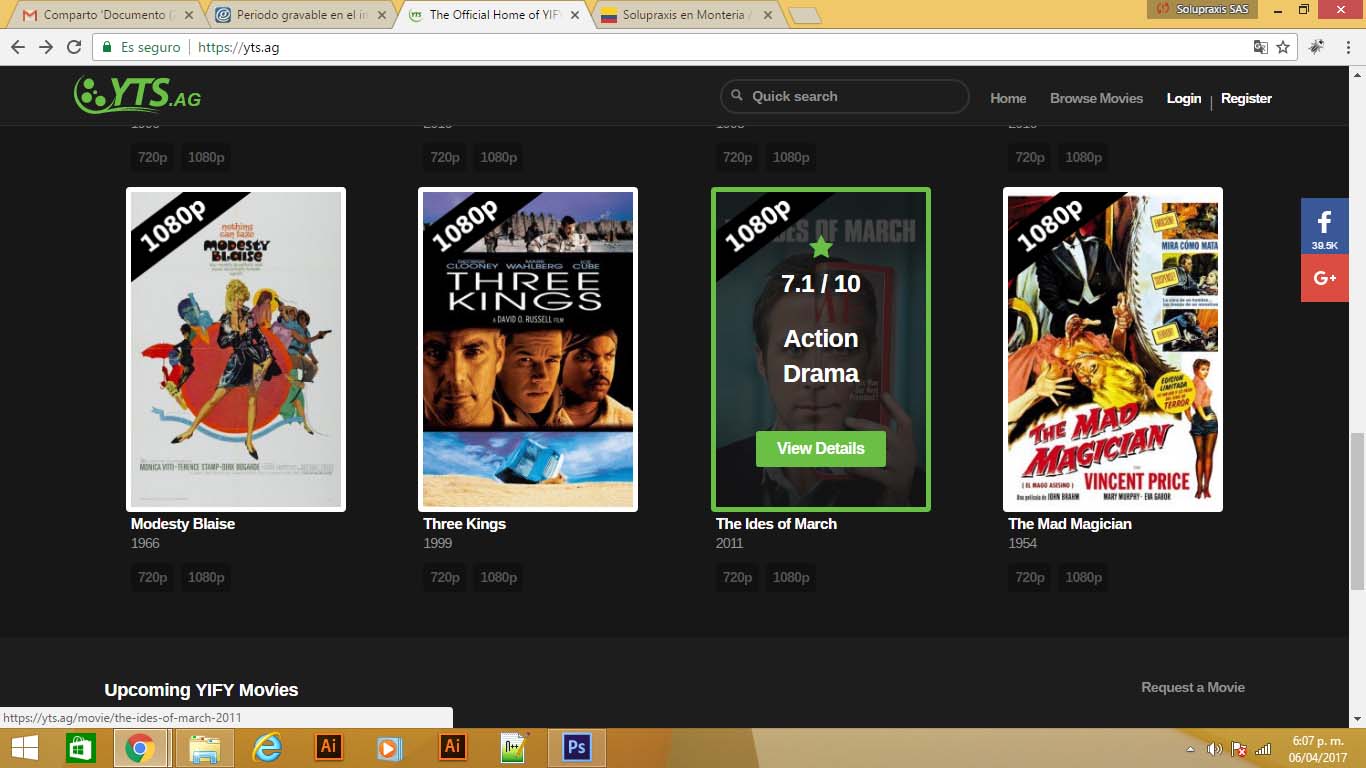Click the secure padlock icon in address bar
This screenshot has height=768, width=1366.
point(107,47)
